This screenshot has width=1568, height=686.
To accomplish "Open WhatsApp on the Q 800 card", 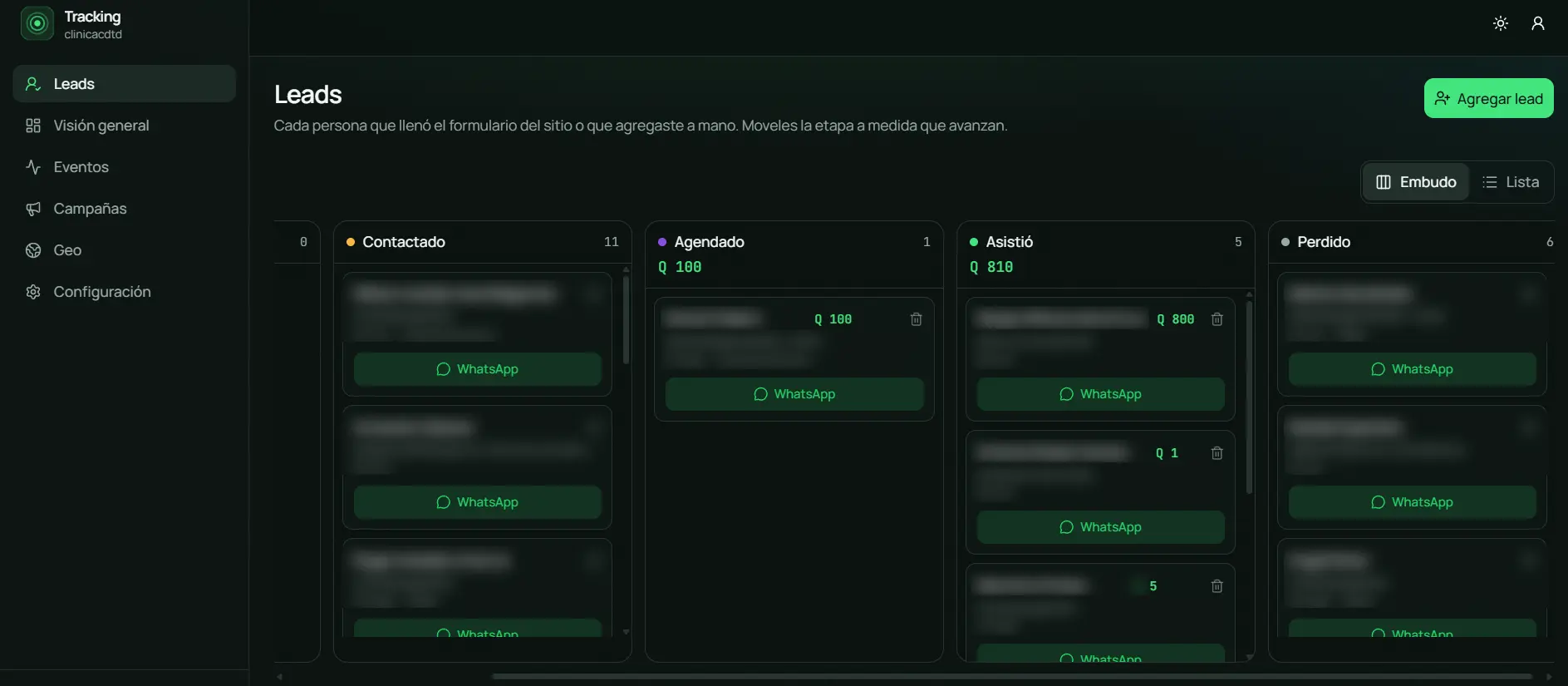I will coord(1100,394).
